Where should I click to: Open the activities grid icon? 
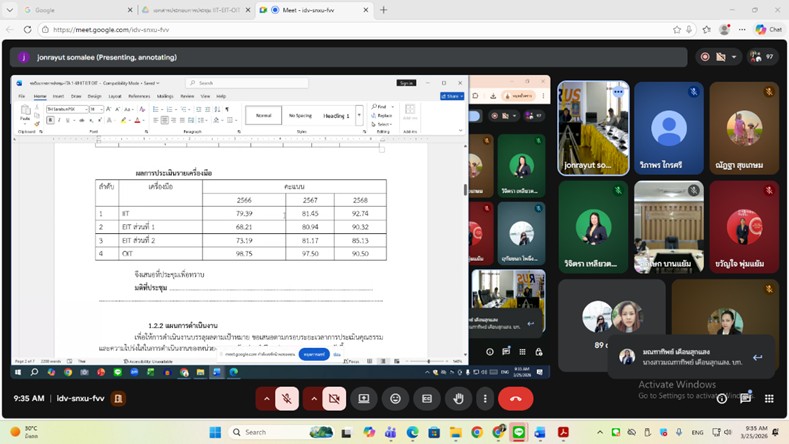pos(769,399)
